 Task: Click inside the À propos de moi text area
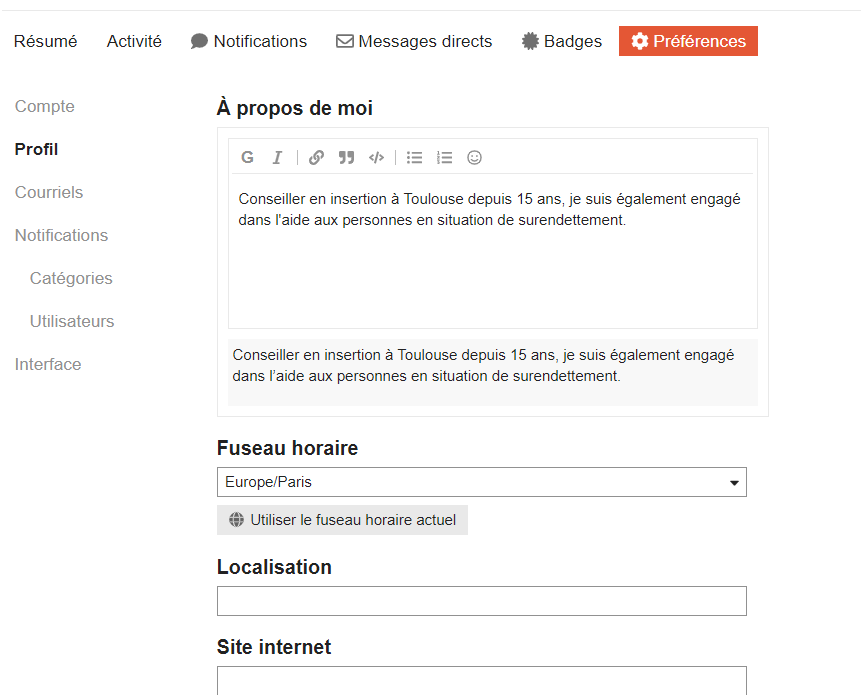tap(493, 251)
